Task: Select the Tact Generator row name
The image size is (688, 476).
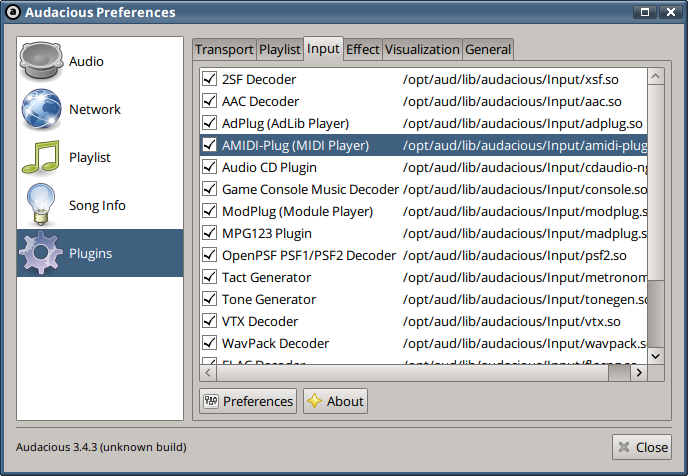Action: click(266, 277)
